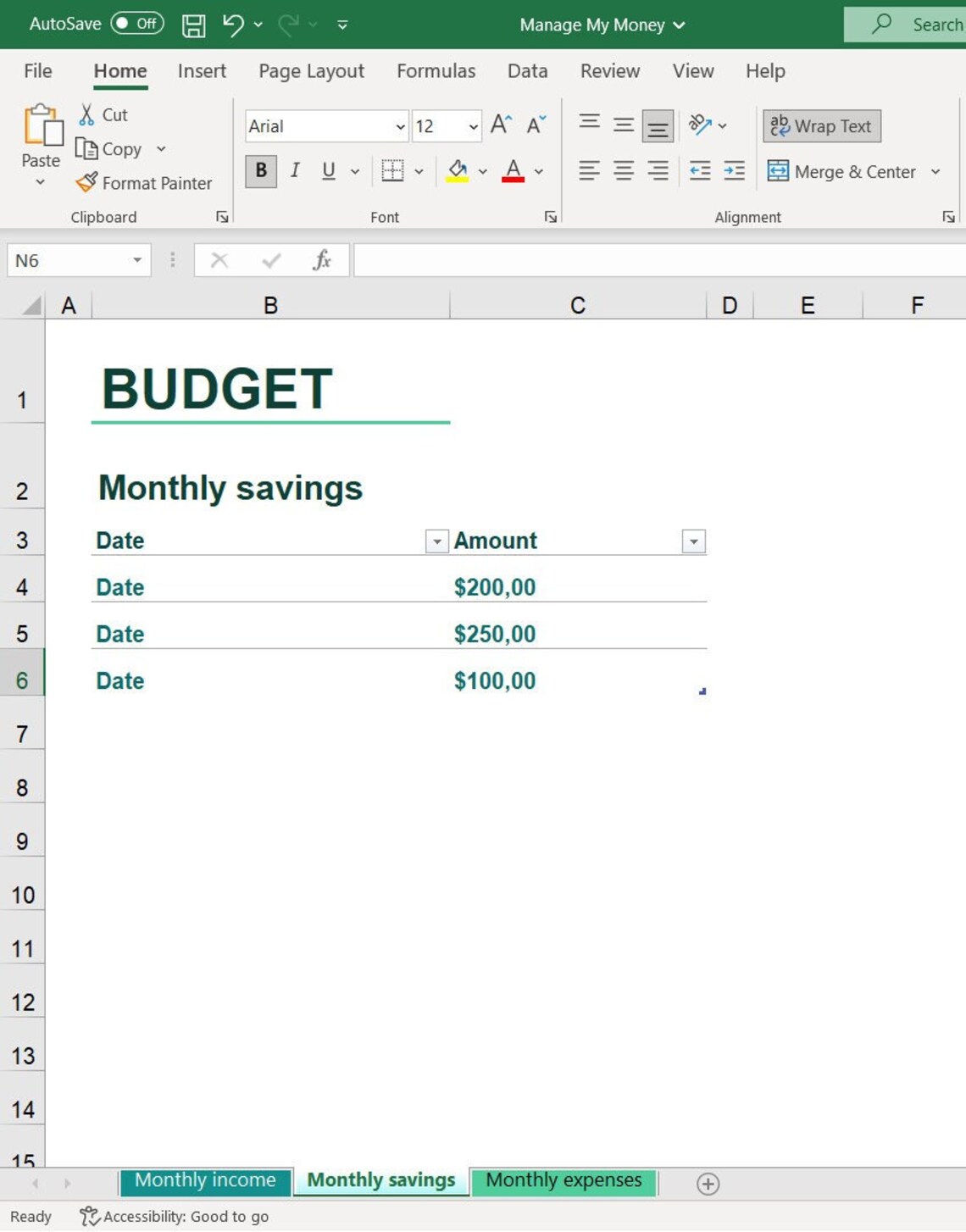Pick the red Font Color swatch
The width and height of the screenshot is (966, 1232).
click(x=512, y=179)
